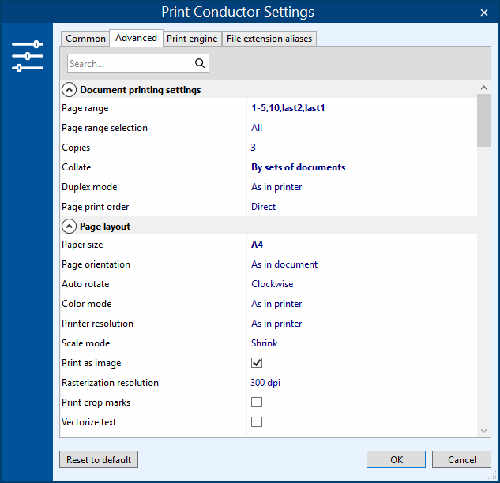This screenshot has height=483, width=500.
Task: Select the Rasterization resolution label
Action: click(x=110, y=382)
